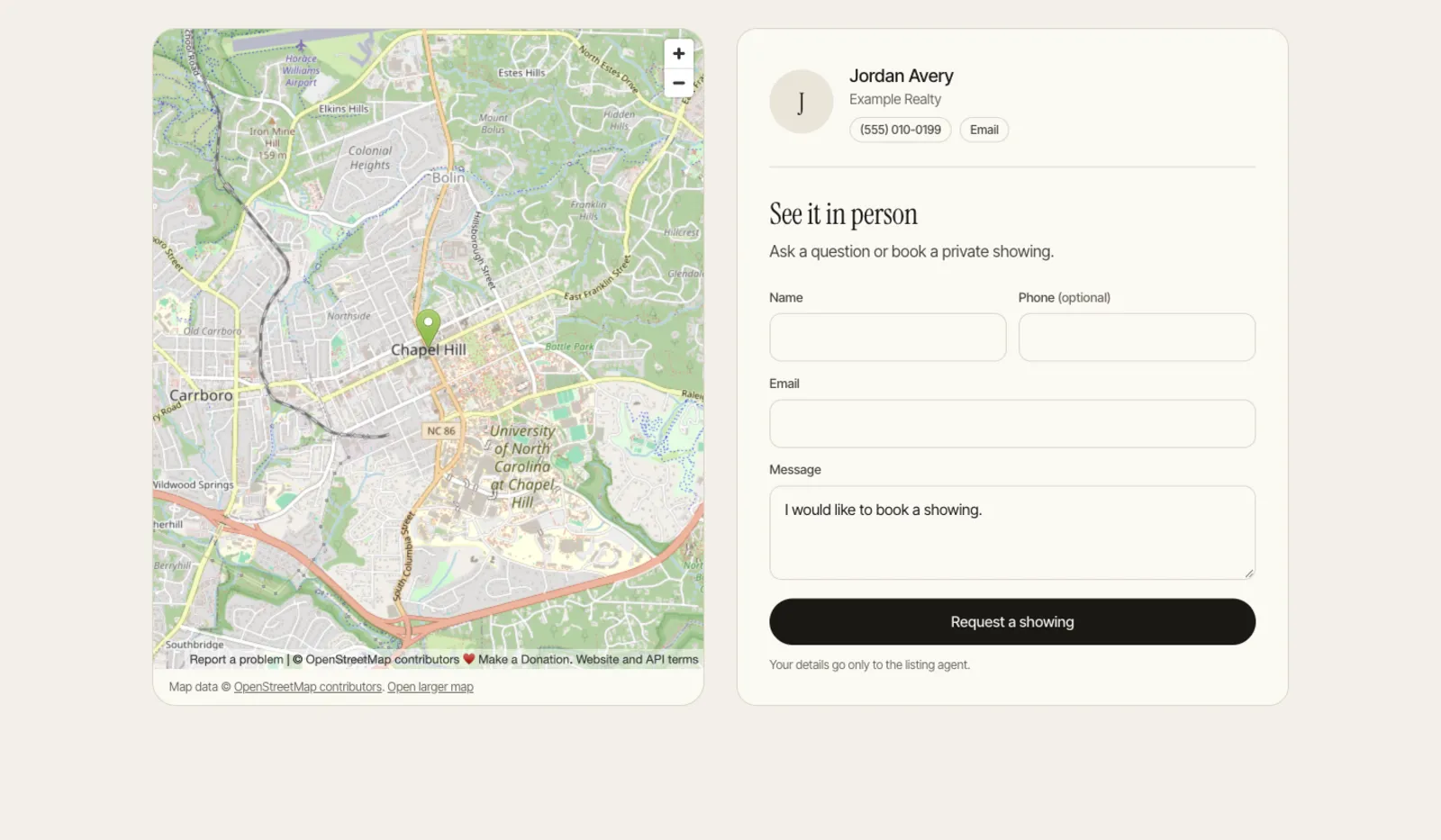Click the Elkins Hills map label
This screenshot has height=840, width=1441.
pyautogui.click(x=344, y=109)
